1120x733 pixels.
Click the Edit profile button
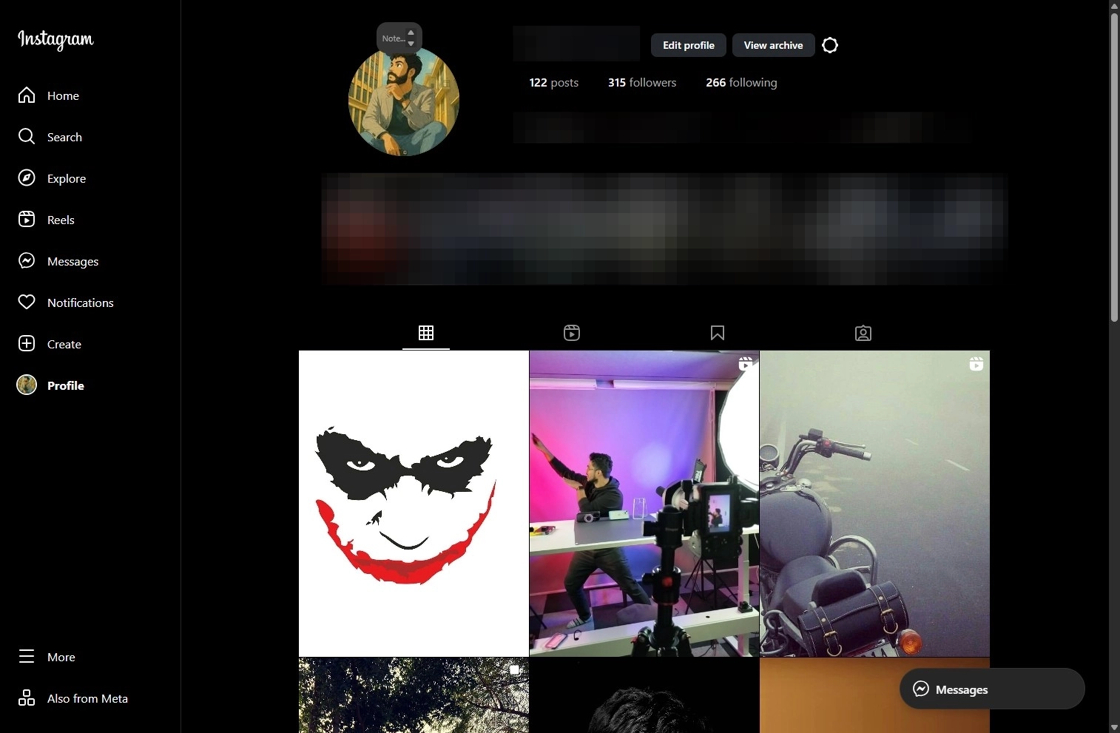pyautogui.click(x=689, y=45)
